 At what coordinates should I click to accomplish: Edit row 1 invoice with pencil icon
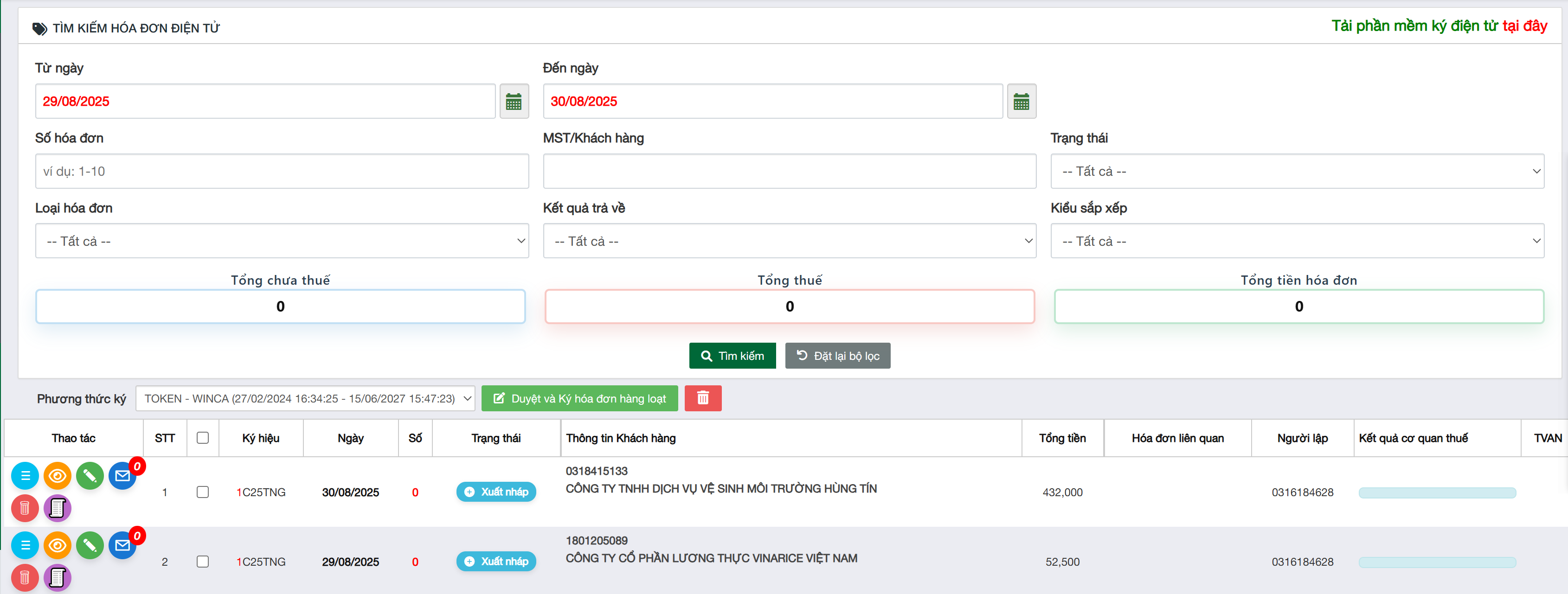pos(90,475)
